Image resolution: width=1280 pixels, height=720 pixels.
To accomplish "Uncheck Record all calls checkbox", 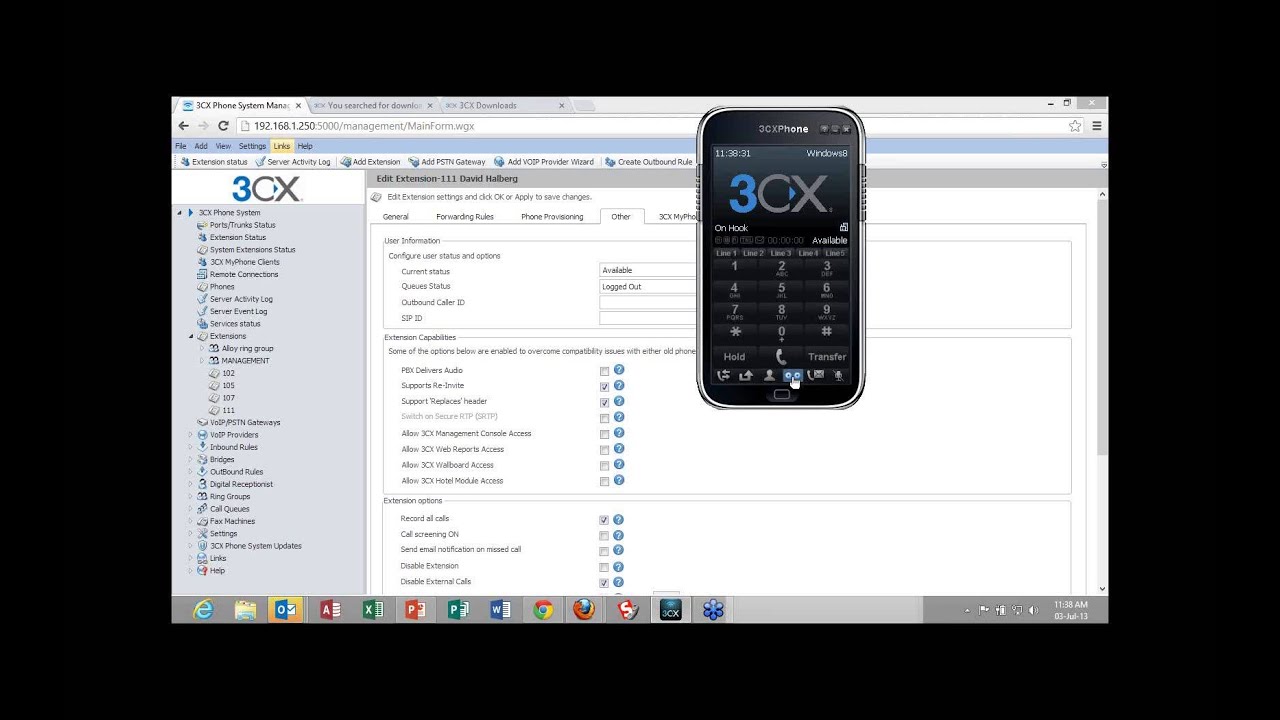I will 604,520.
